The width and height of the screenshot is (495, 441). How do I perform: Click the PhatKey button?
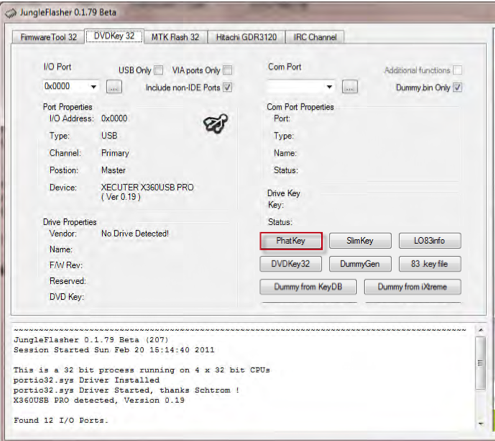tap(291, 241)
